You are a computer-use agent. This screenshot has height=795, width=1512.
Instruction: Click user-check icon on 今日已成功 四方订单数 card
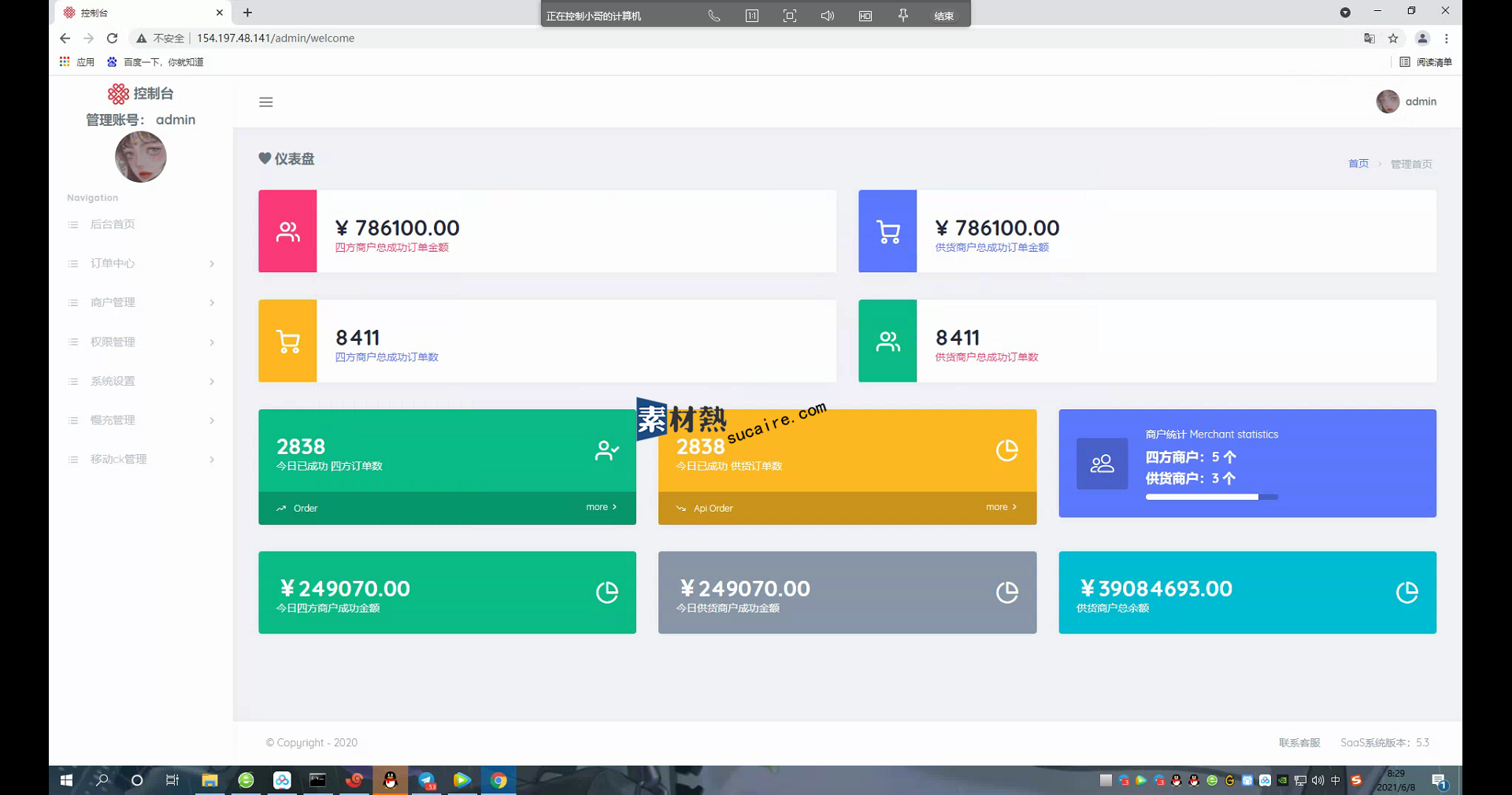coord(607,450)
